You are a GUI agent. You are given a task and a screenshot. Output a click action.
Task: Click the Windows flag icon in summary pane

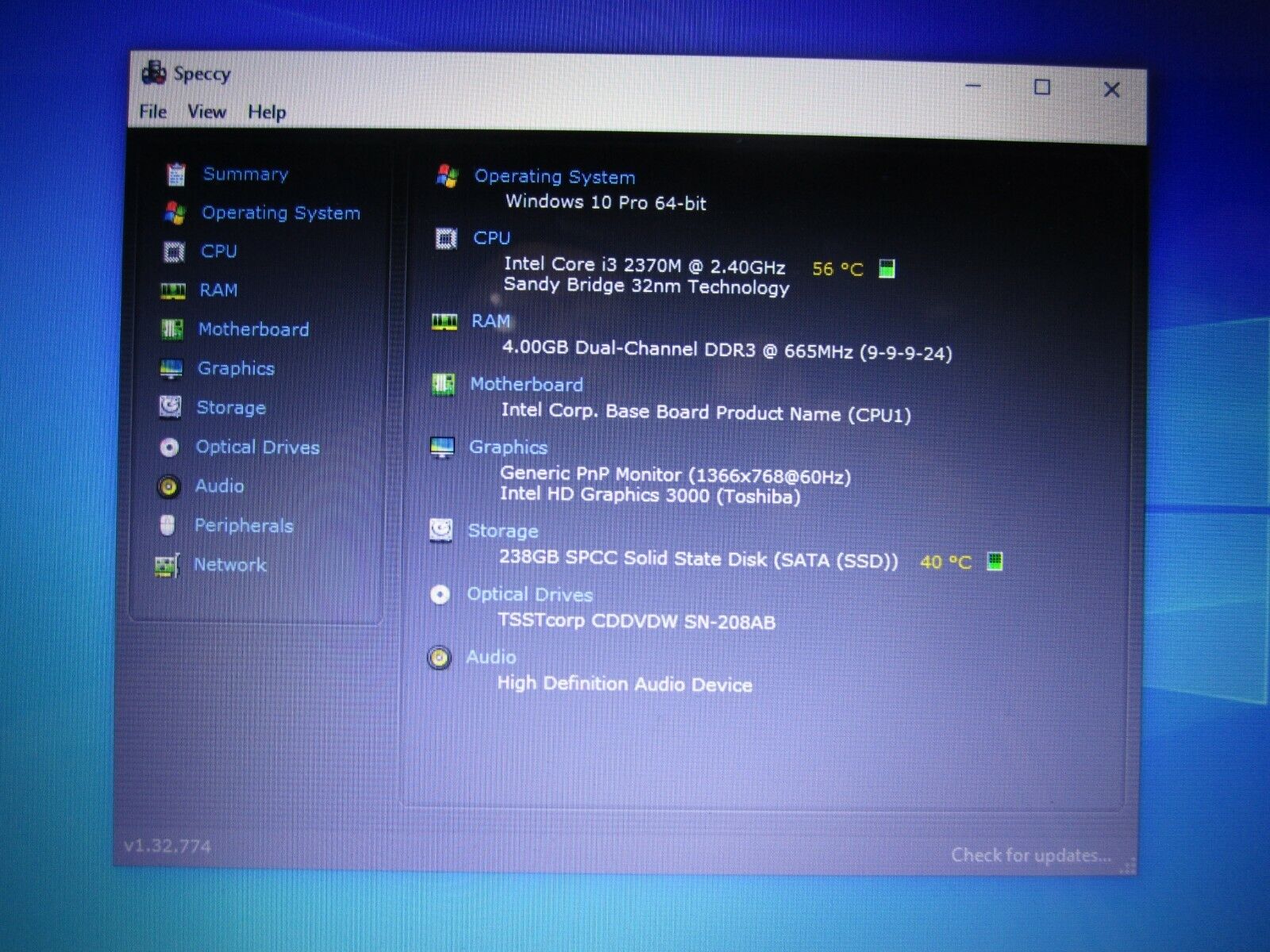click(448, 176)
